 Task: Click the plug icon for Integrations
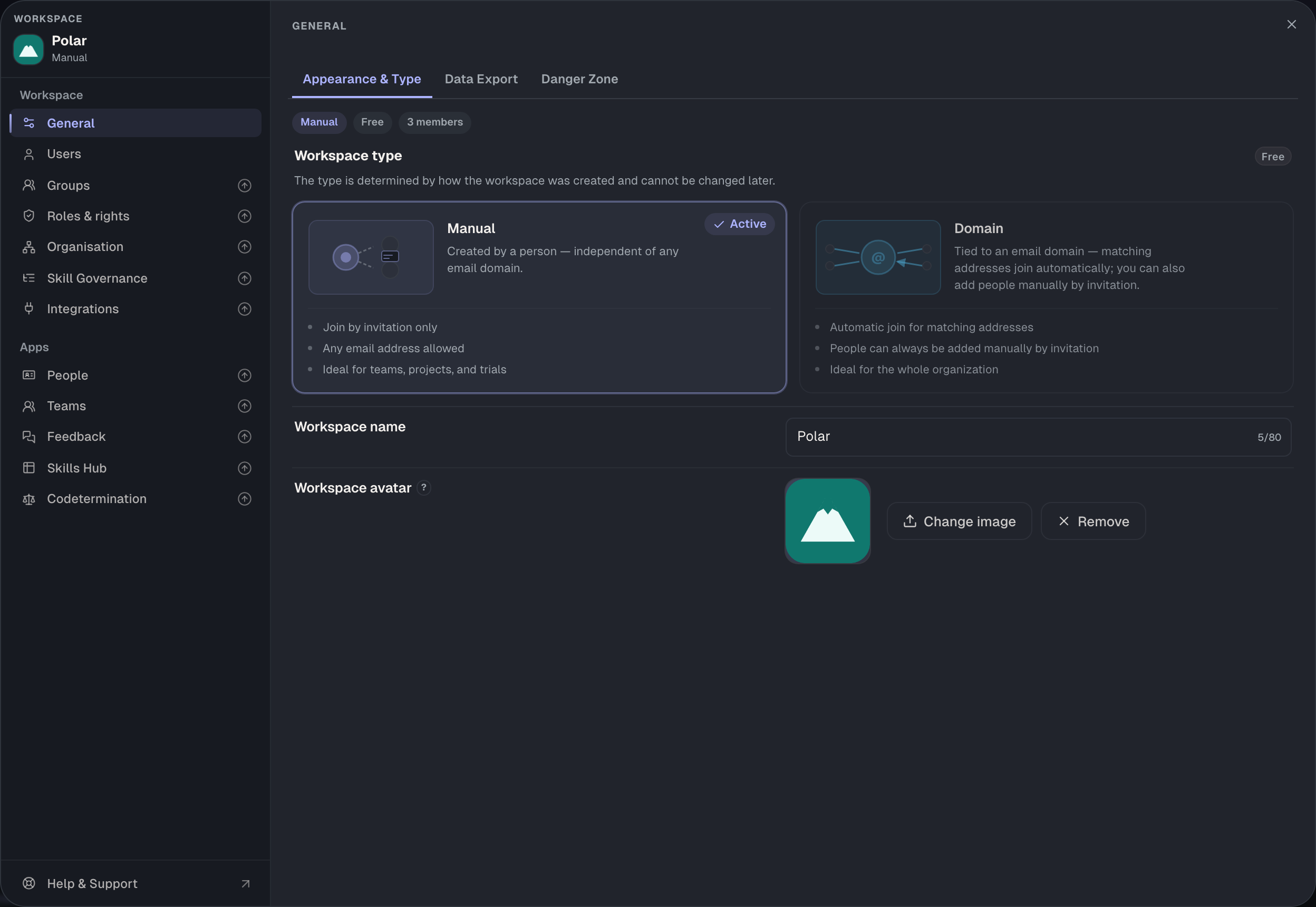[29, 308]
